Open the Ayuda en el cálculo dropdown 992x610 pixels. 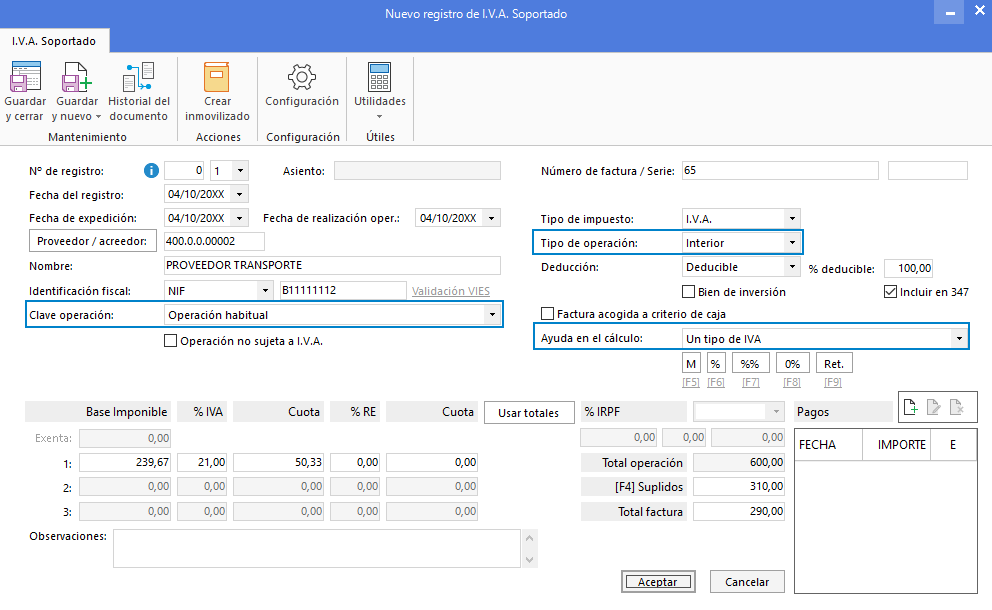pos(959,339)
